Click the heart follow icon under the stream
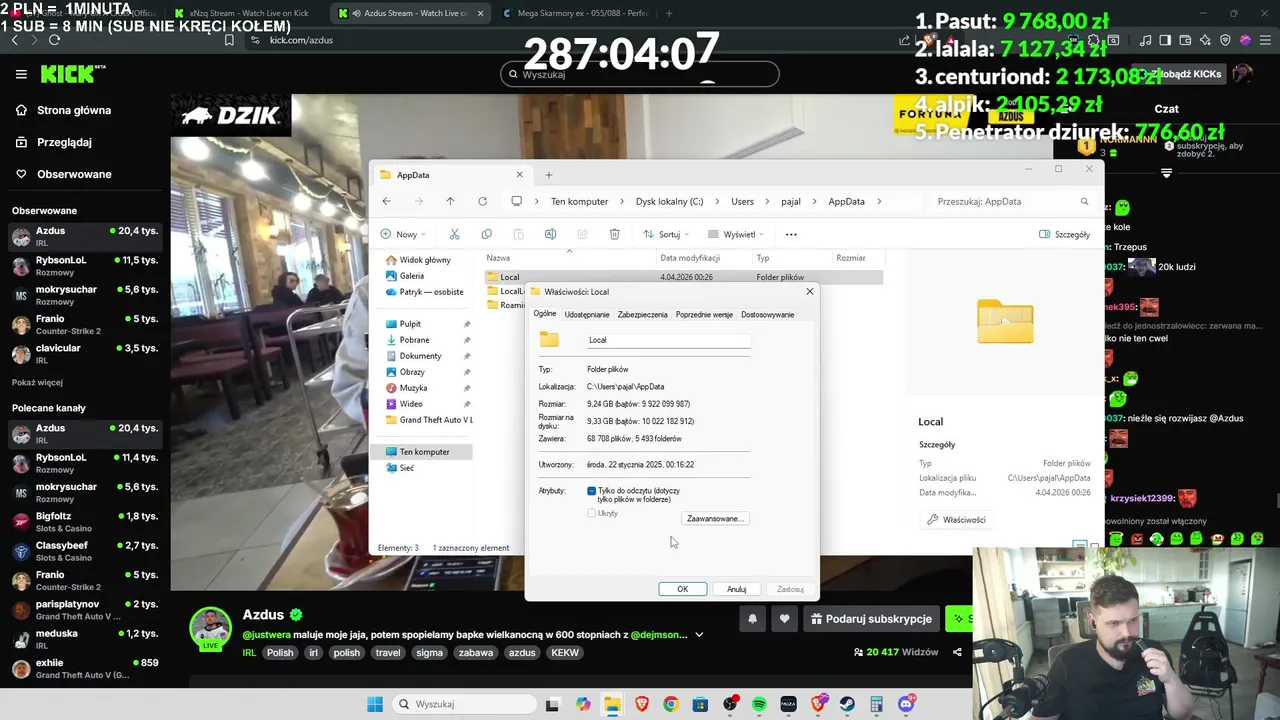The height and width of the screenshot is (720, 1280). point(784,619)
